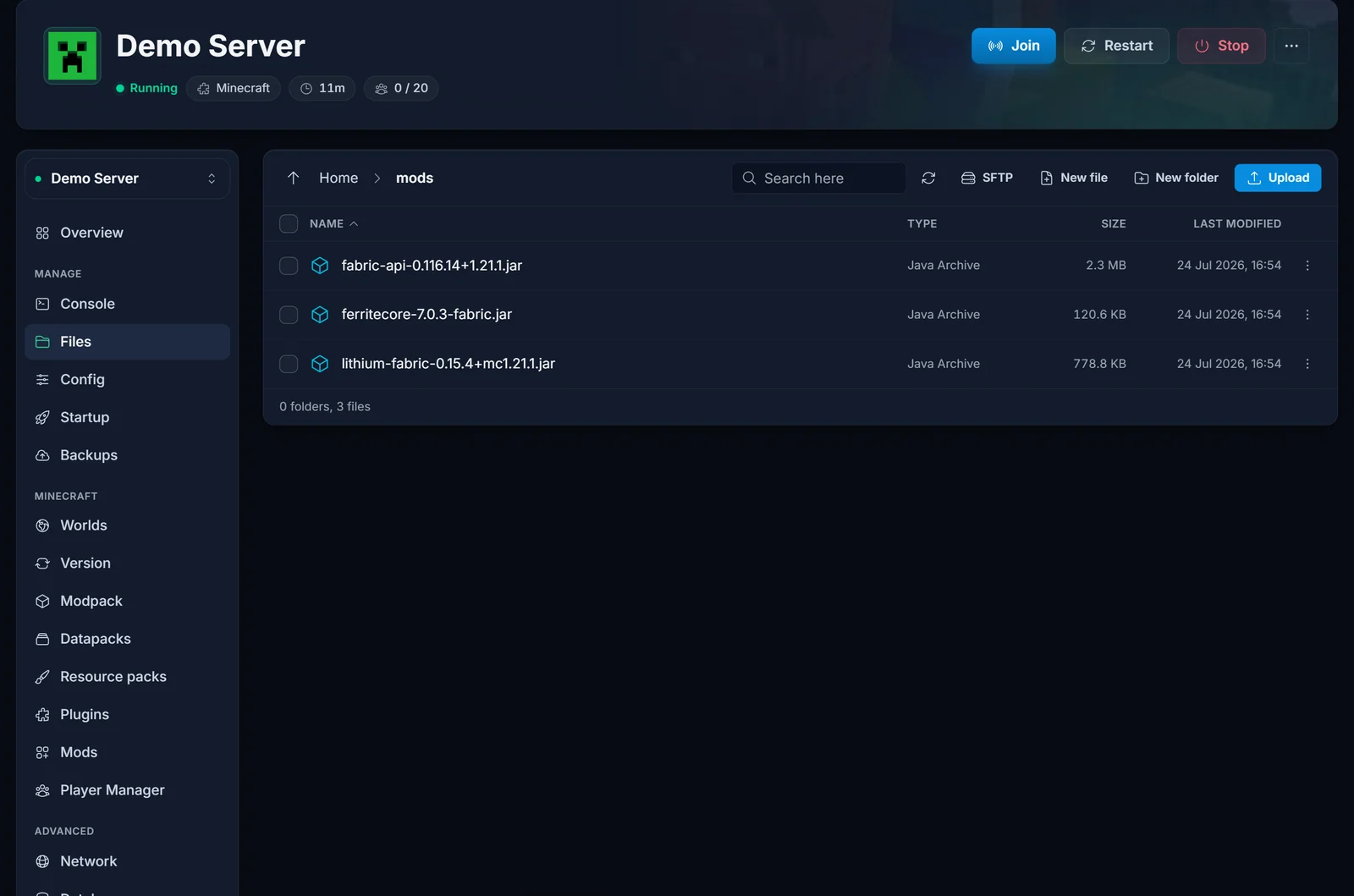Open the three-dot more actions menu
The image size is (1354, 896).
click(1291, 46)
